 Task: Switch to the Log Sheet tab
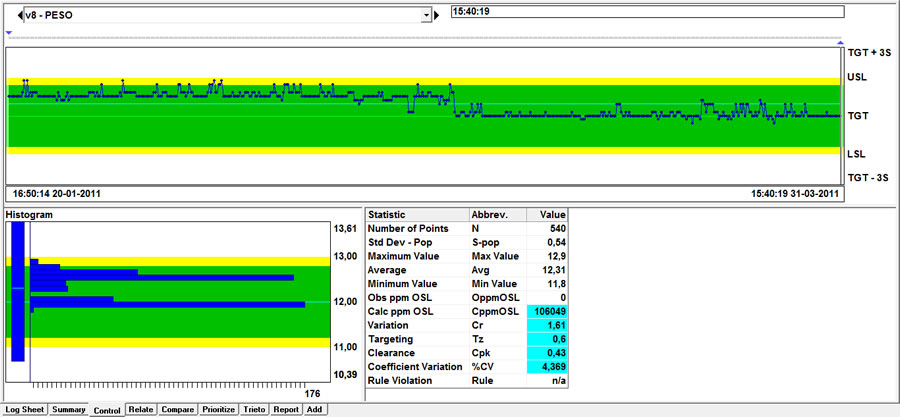coord(25,409)
